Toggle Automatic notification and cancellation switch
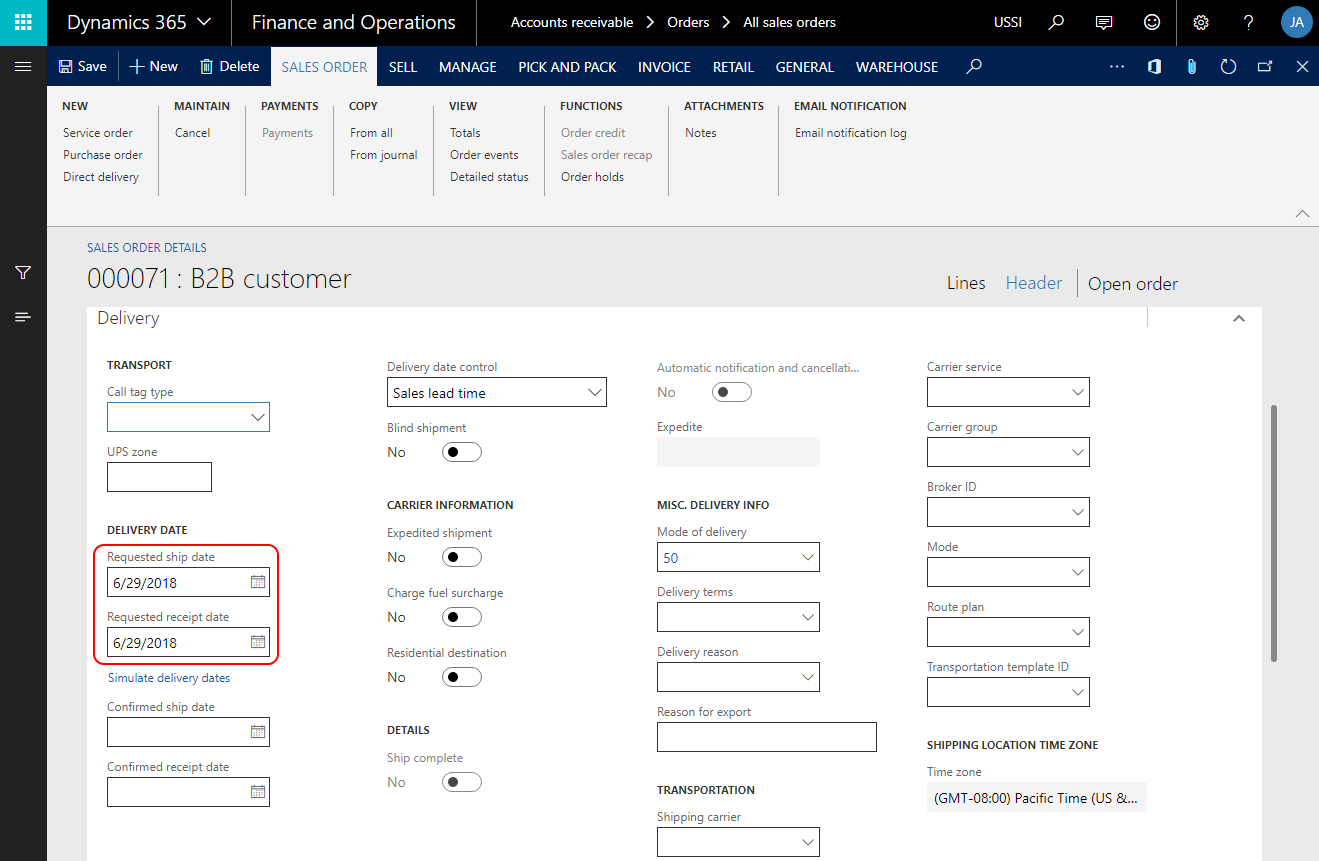Viewport: 1319px width, 861px height. click(731, 392)
